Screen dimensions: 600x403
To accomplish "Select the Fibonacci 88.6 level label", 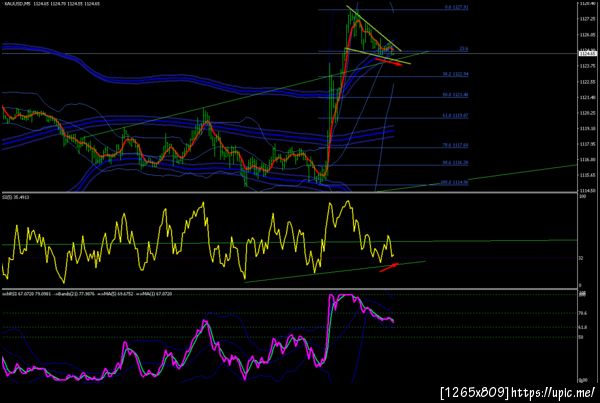I will [x=455, y=163].
